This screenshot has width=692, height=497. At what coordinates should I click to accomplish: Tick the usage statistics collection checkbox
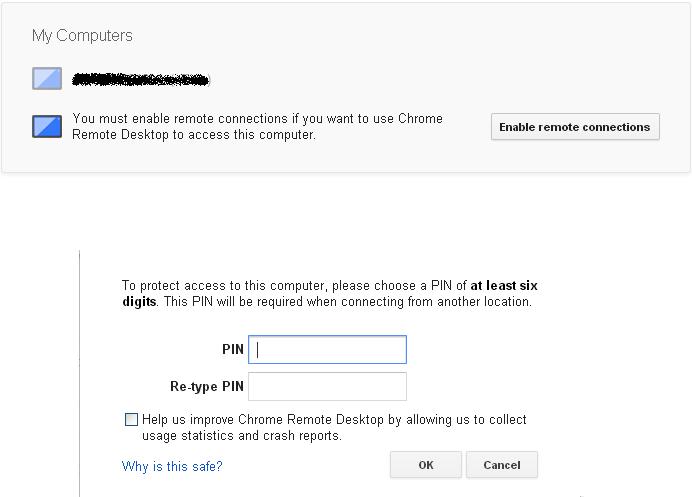[131, 420]
